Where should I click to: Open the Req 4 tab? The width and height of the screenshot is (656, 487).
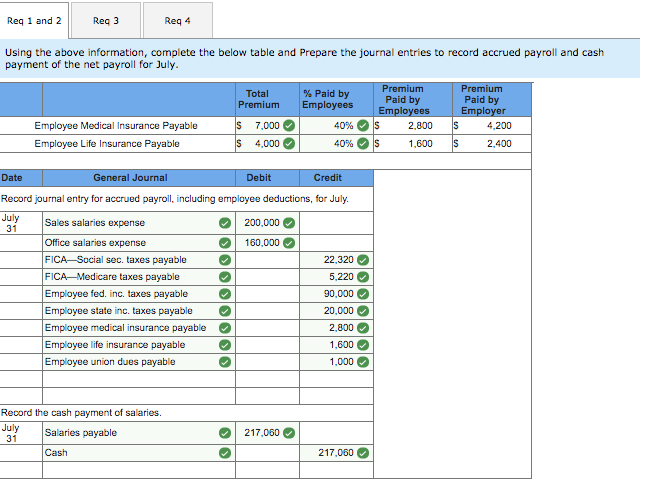[x=178, y=21]
